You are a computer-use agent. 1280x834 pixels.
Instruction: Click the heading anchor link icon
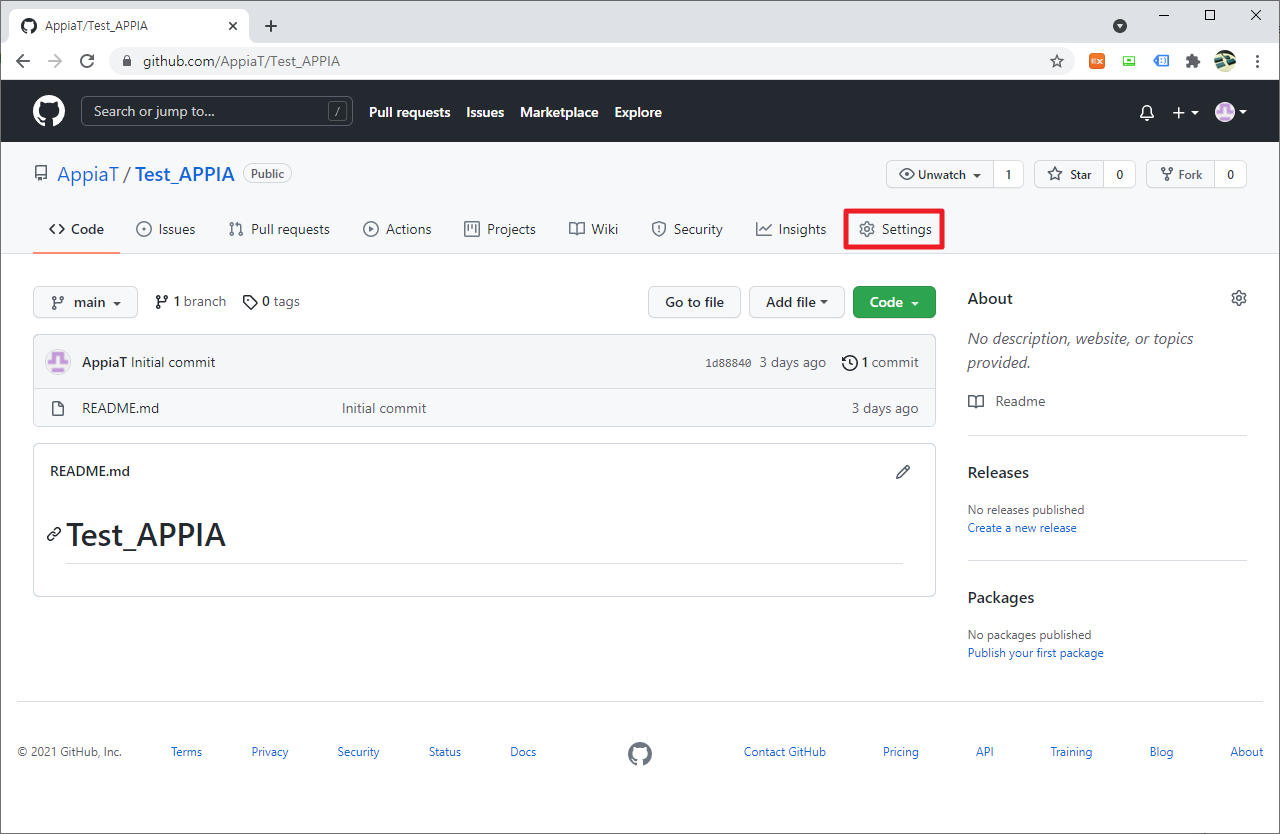click(x=54, y=535)
